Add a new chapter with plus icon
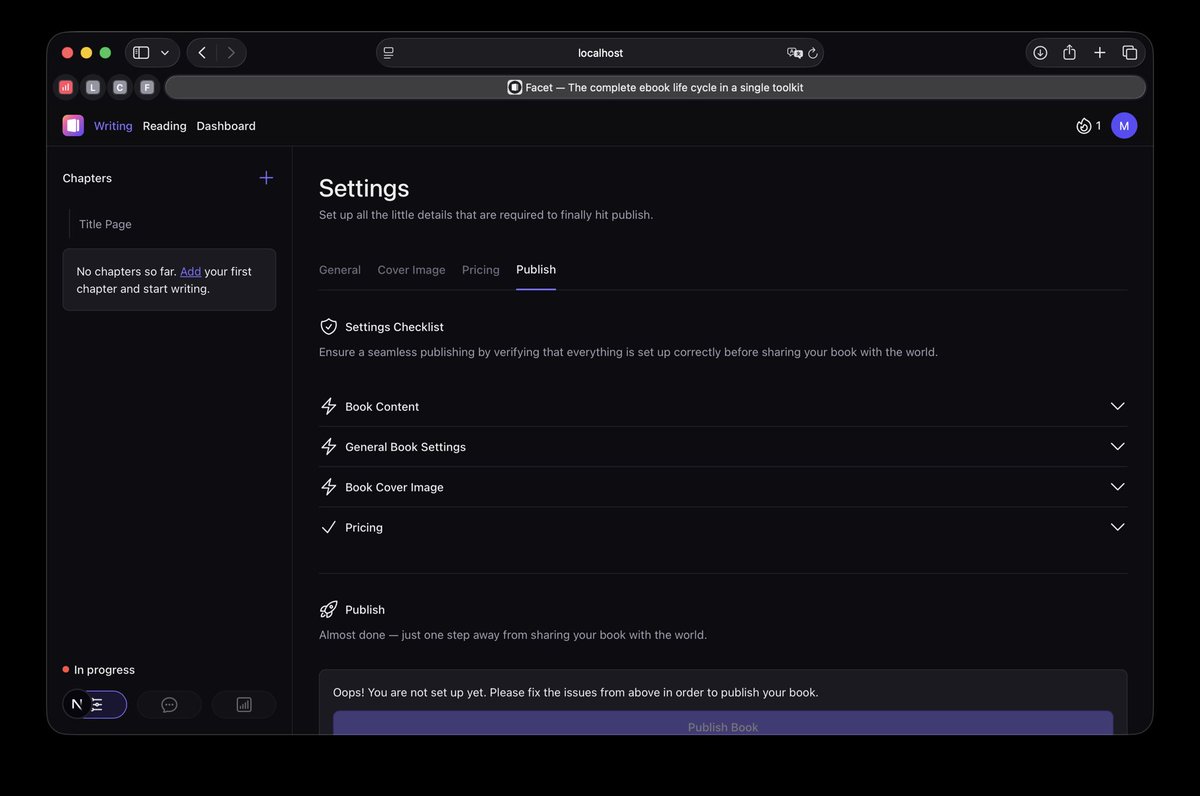 coord(266,178)
